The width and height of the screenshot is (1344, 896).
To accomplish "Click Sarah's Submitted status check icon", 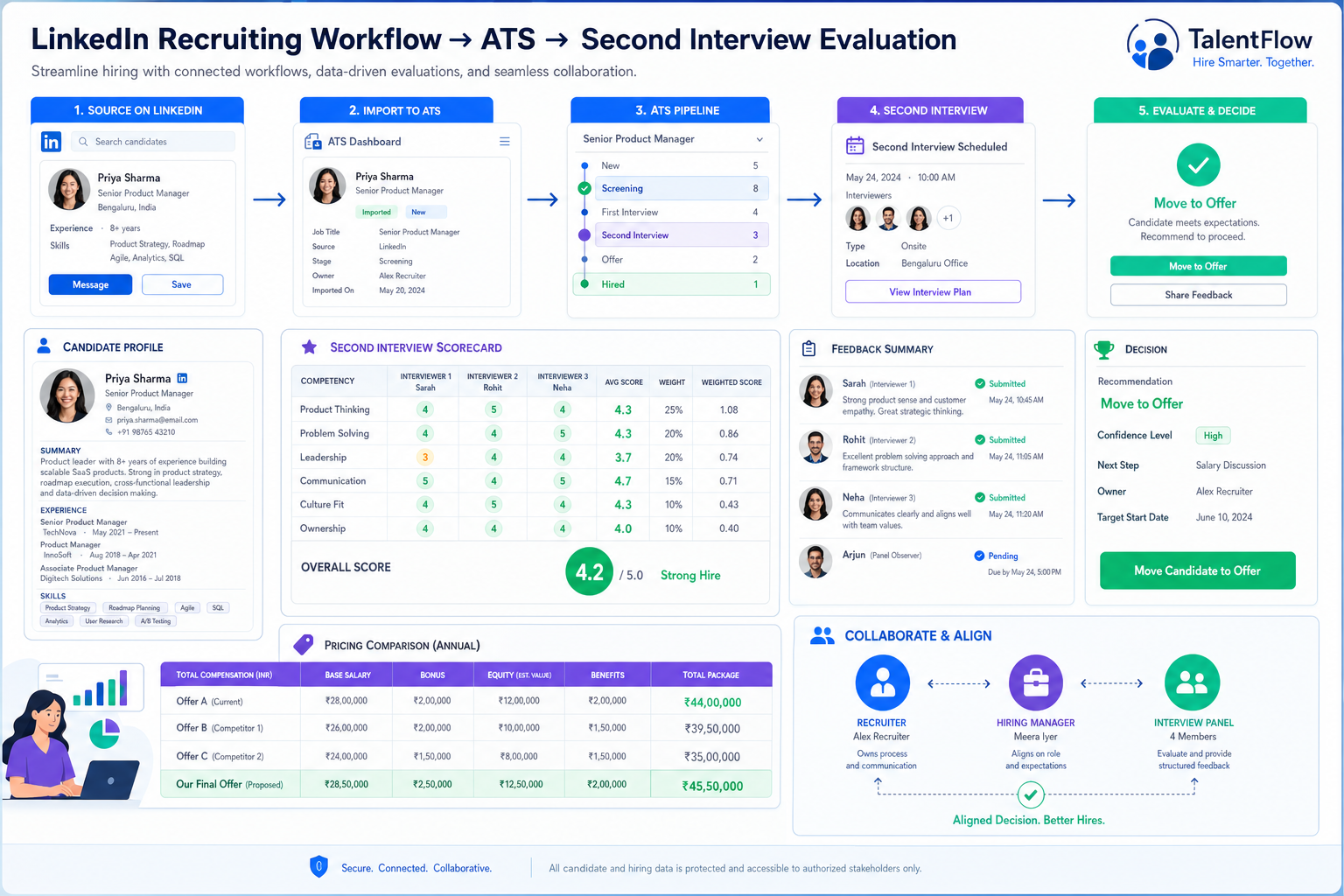I will [x=980, y=383].
